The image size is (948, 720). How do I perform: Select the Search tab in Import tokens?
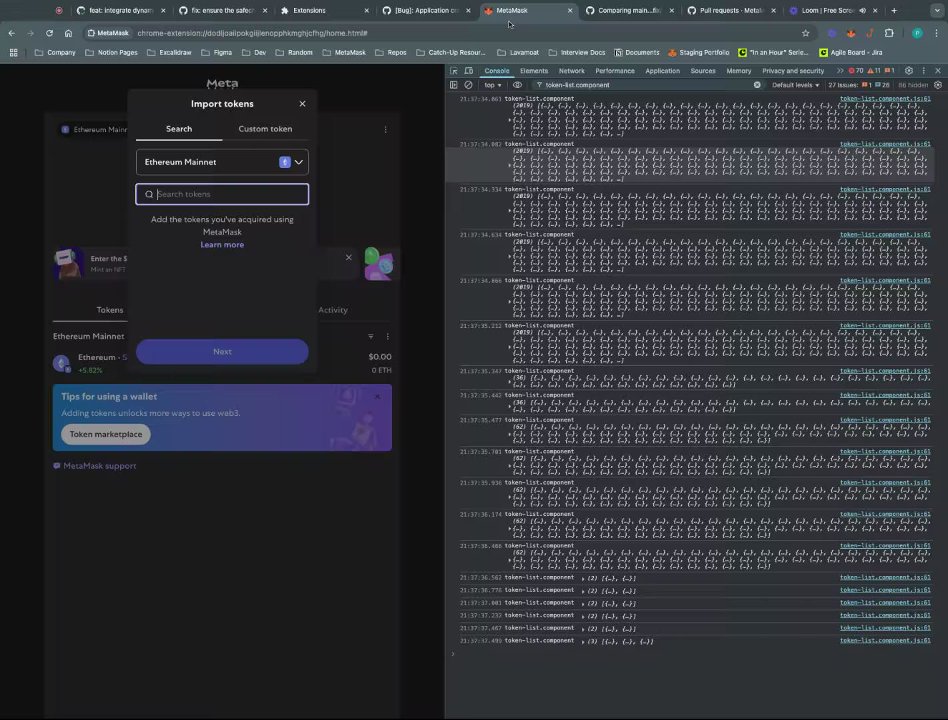[179, 129]
